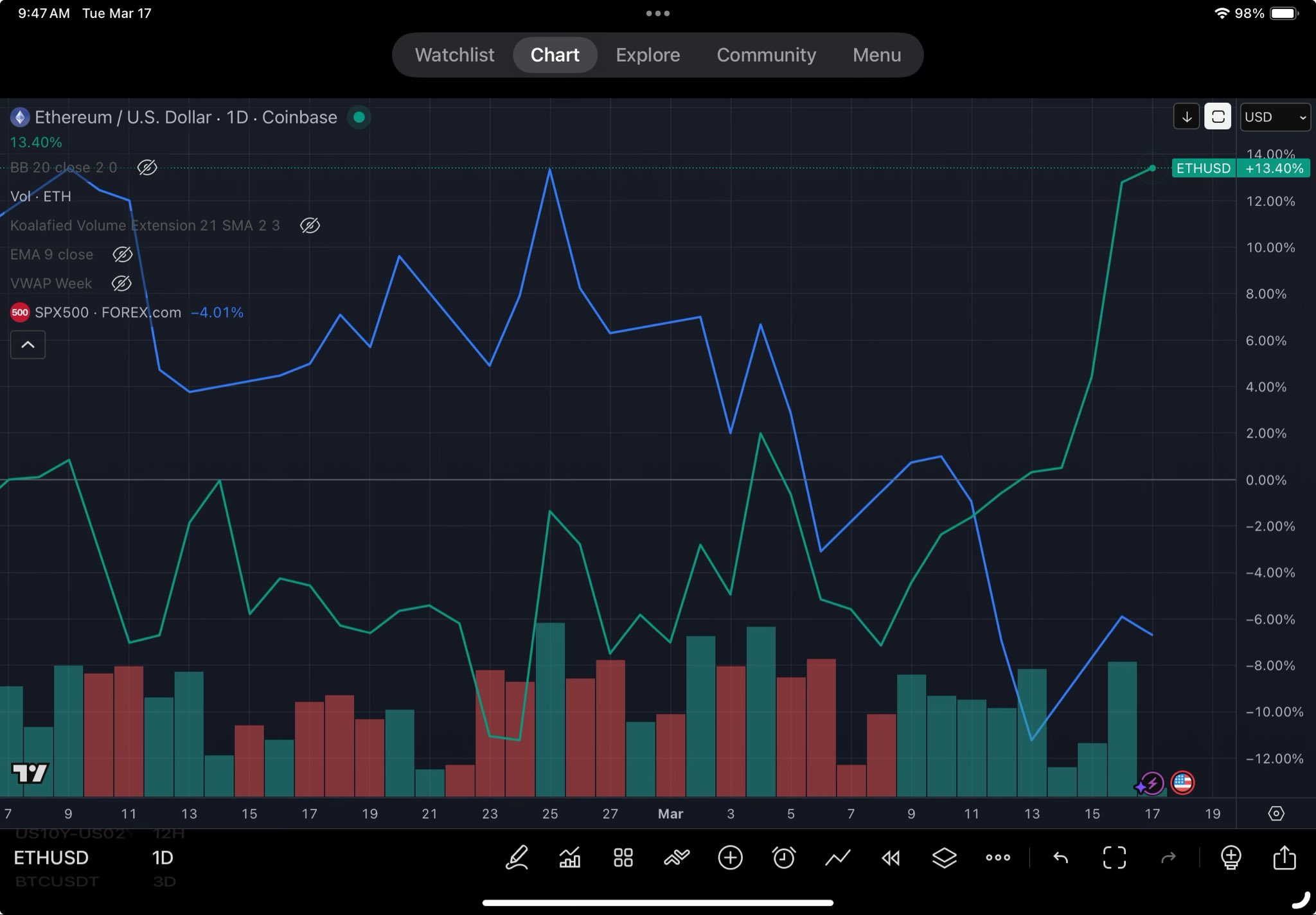Collapse the indicator legend with the chevron
The width and height of the screenshot is (1316, 915).
(x=28, y=345)
